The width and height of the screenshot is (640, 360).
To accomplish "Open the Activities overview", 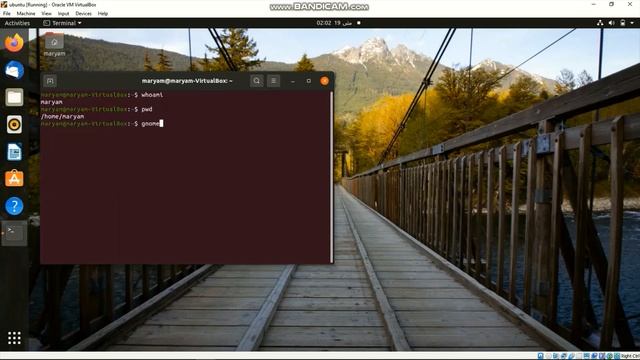I will [x=17, y=23].
